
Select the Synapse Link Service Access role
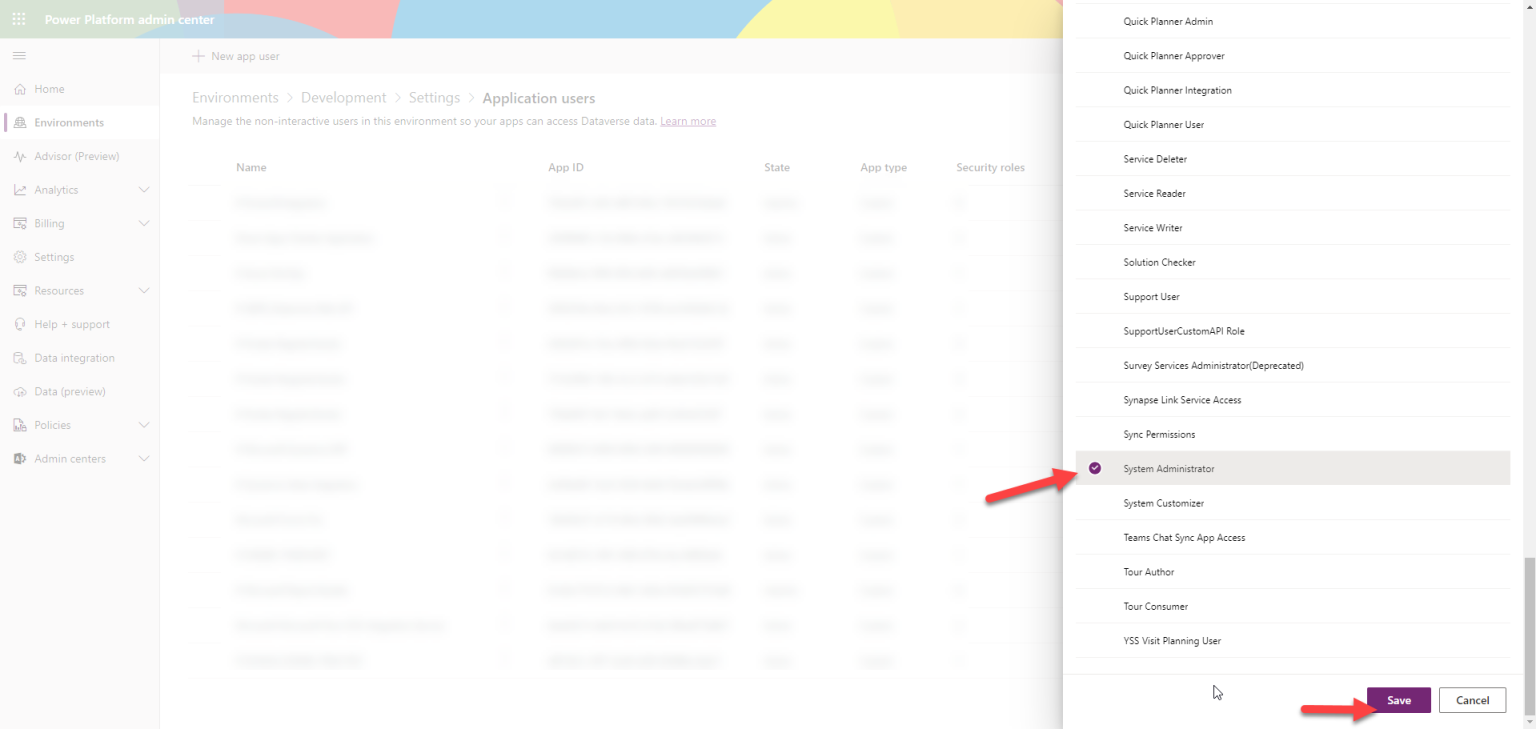(x=1293, y=400)
